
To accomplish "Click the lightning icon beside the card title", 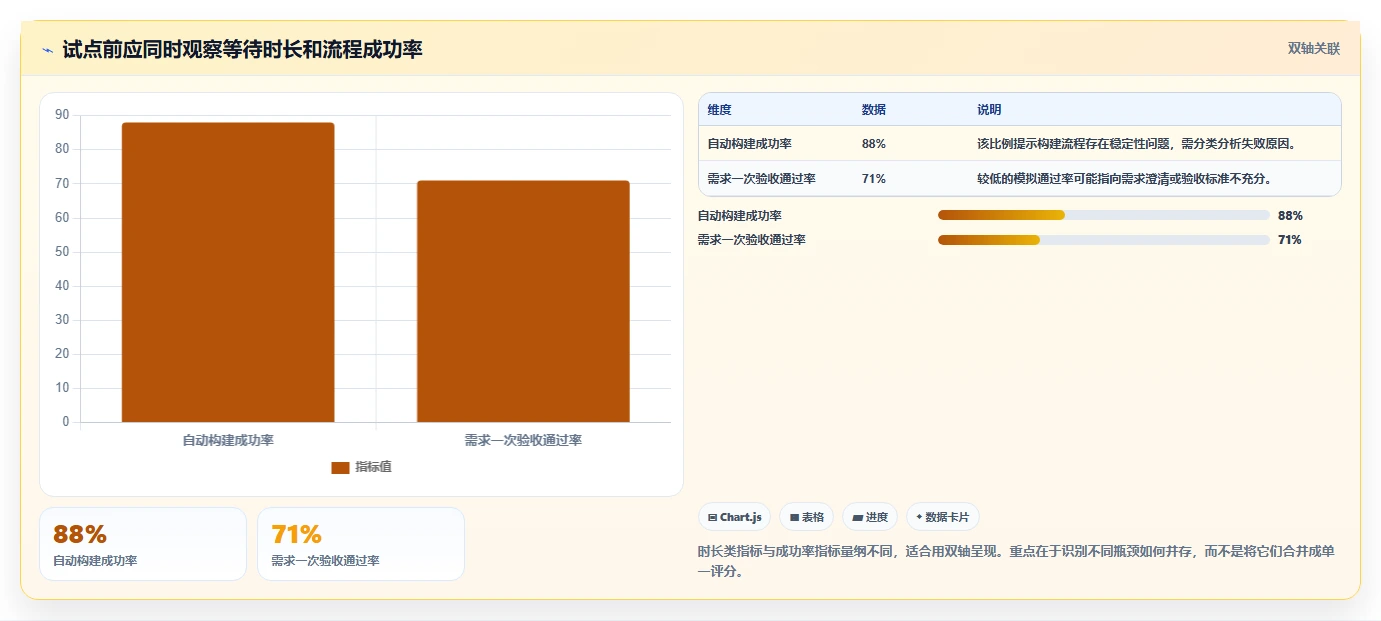I will (x=48, y=50).
